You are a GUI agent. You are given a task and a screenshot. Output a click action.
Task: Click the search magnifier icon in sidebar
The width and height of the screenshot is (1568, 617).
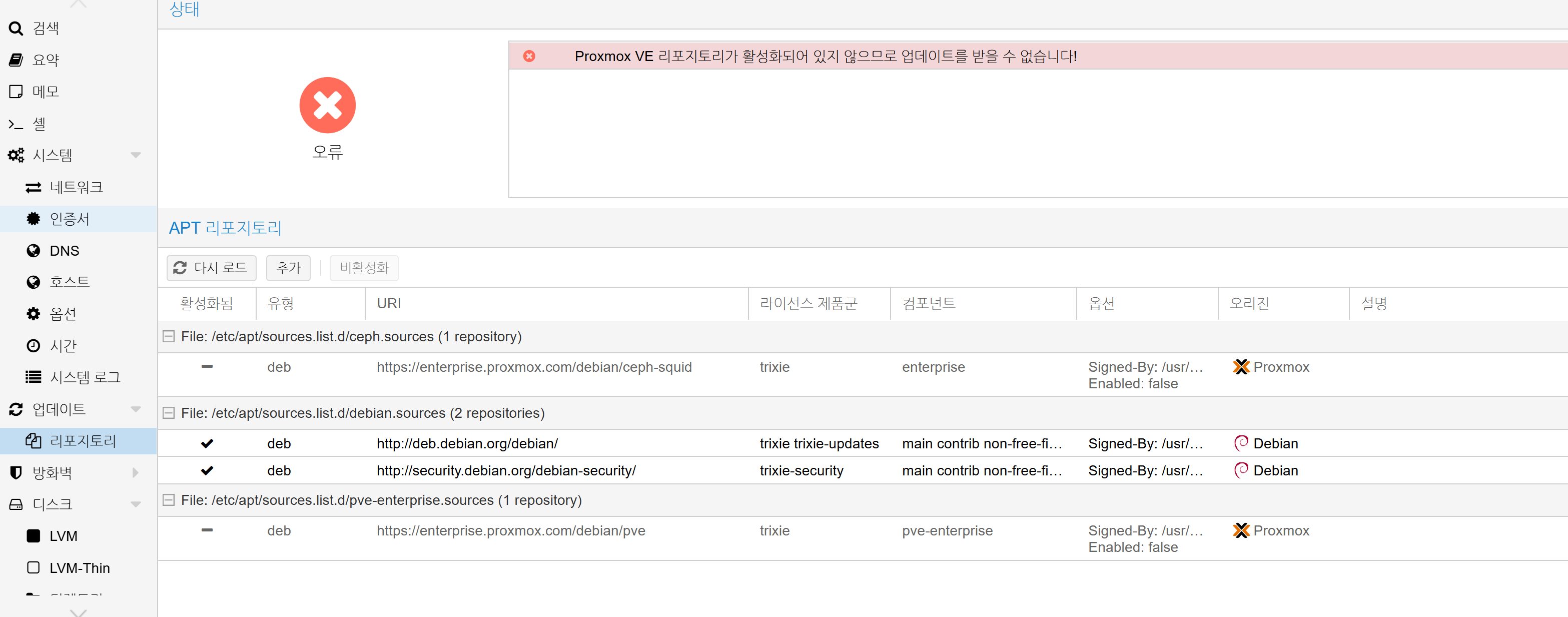click(16, 28)
